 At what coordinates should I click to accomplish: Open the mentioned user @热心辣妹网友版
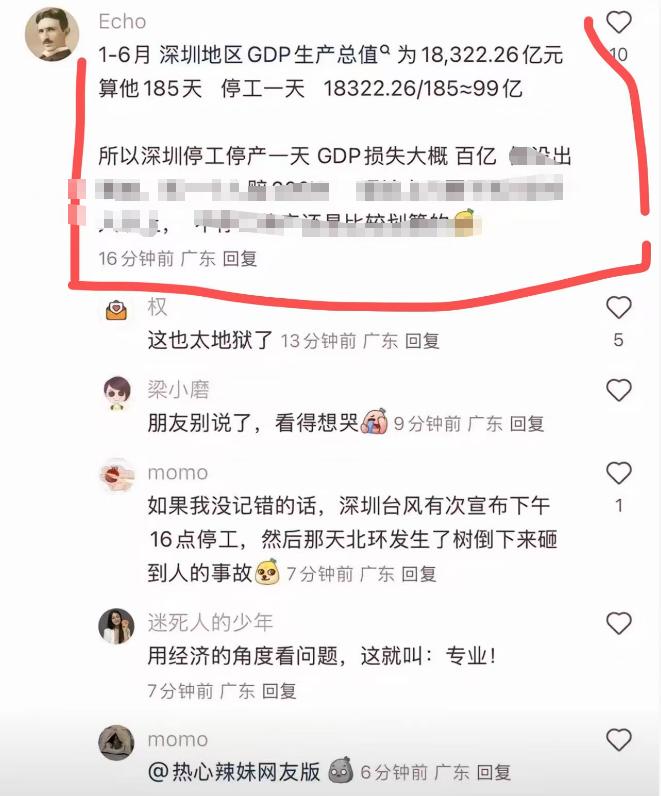(235, 772)
